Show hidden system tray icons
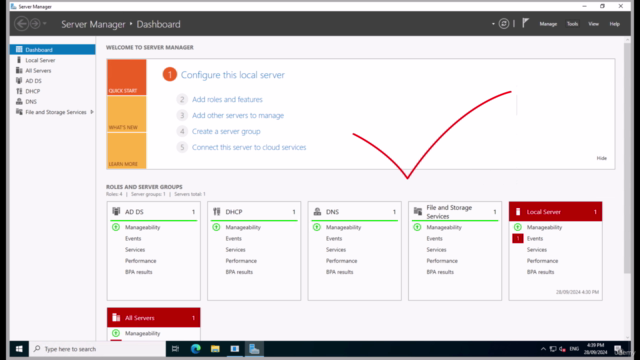The image size is (640, 360). (543, 349)
